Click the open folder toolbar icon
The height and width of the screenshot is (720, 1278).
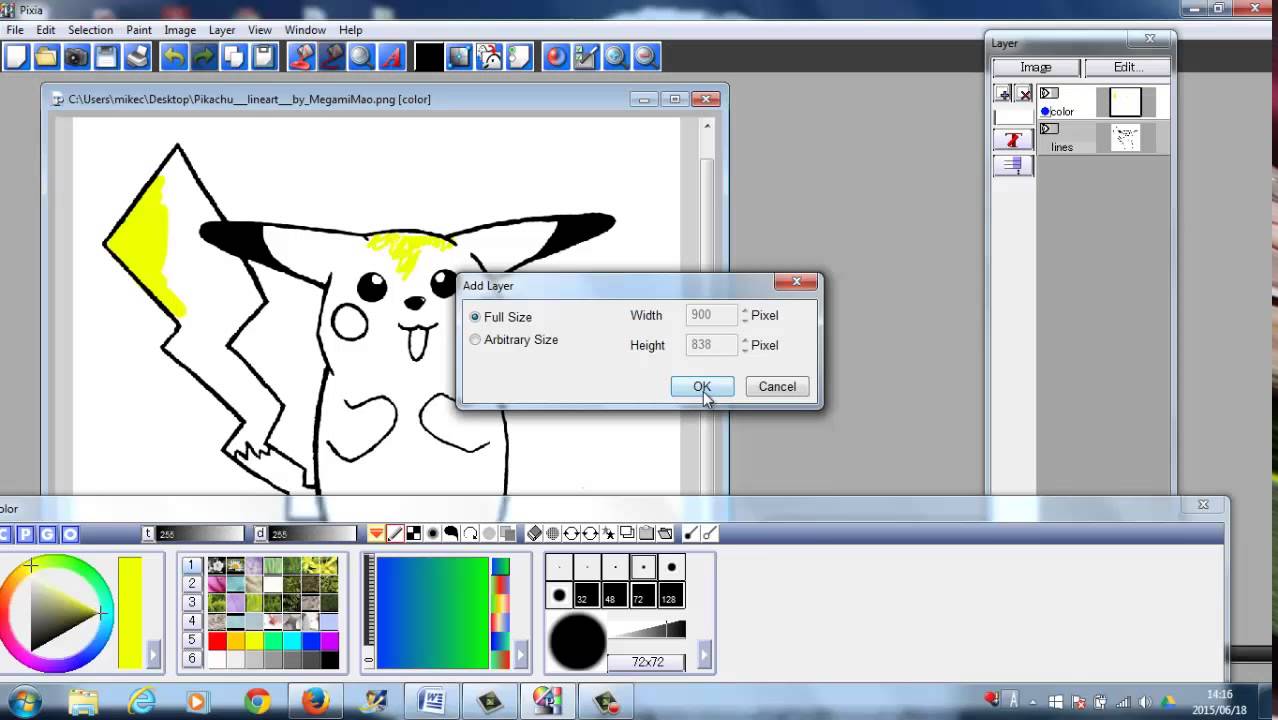click(46, 57)
